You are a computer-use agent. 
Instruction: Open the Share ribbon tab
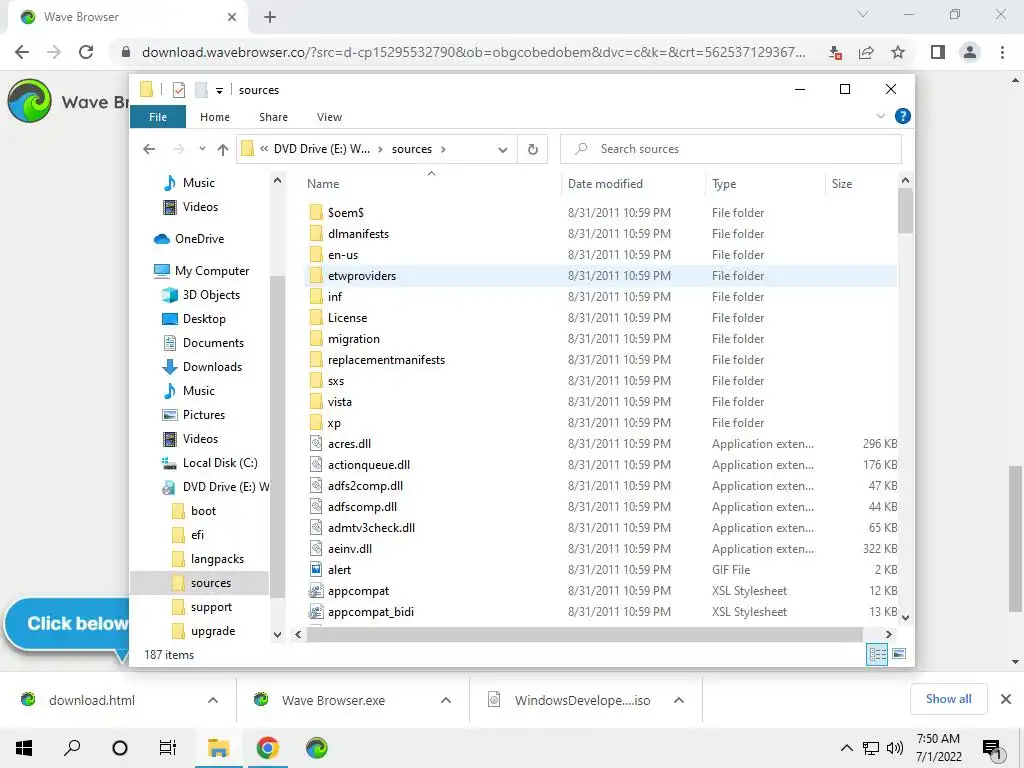pyautogui.click(x=273, y=117)
